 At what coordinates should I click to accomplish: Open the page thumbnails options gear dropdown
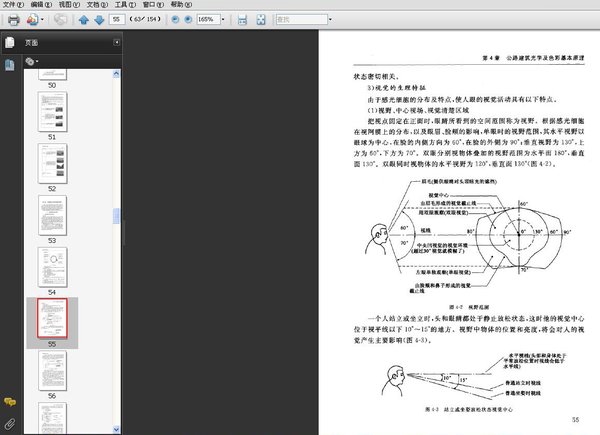[x=32, y=61]
